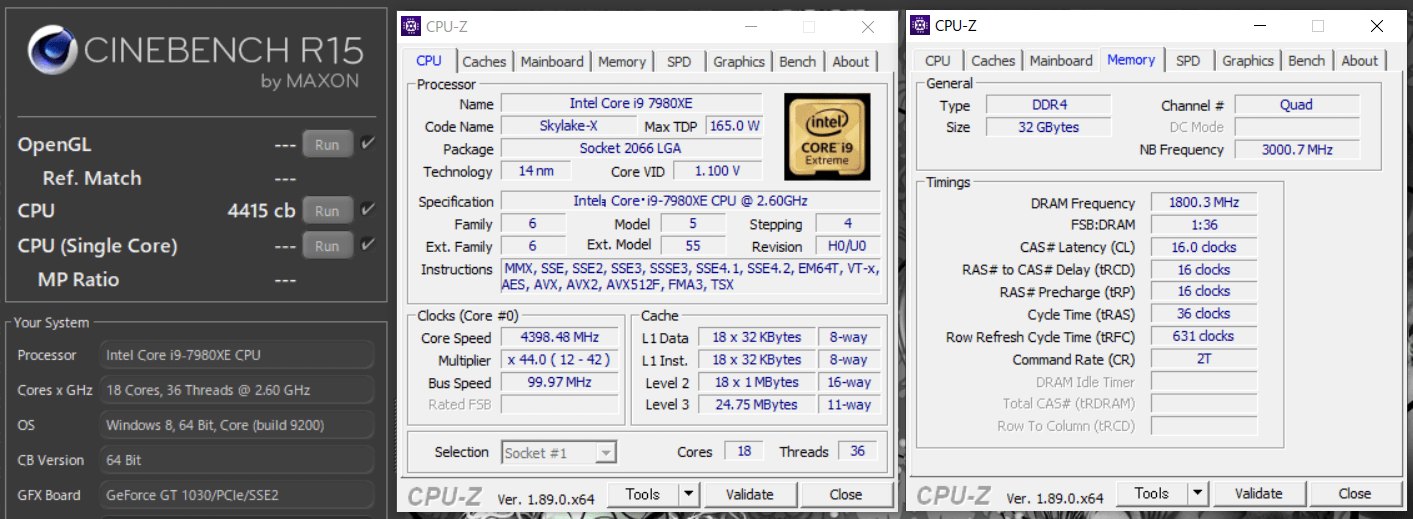Click the processor Name field
1413x519 pixels.
(x=631, y=104)
